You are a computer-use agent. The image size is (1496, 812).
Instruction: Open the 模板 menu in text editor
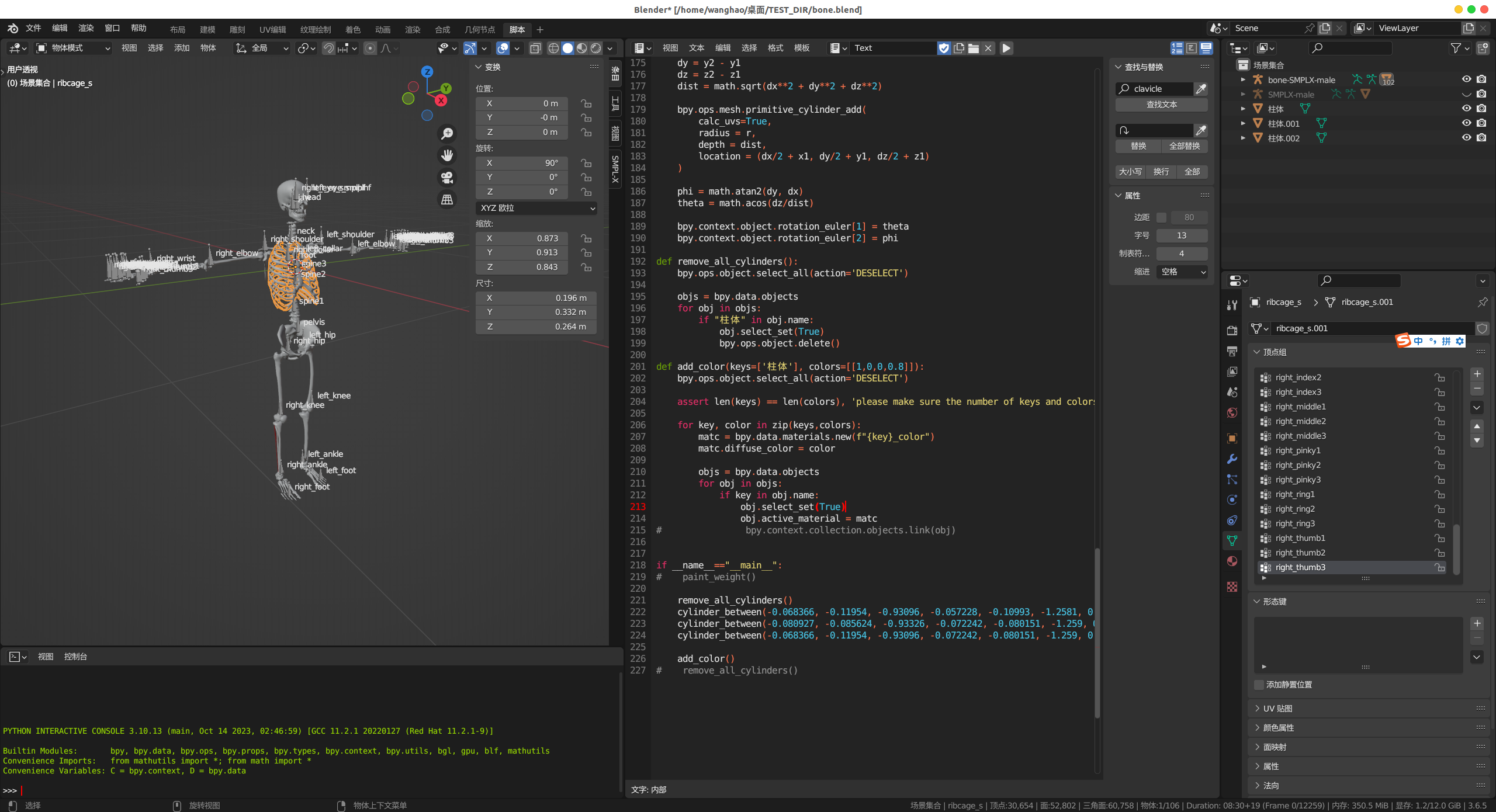[x=802, y=48]
